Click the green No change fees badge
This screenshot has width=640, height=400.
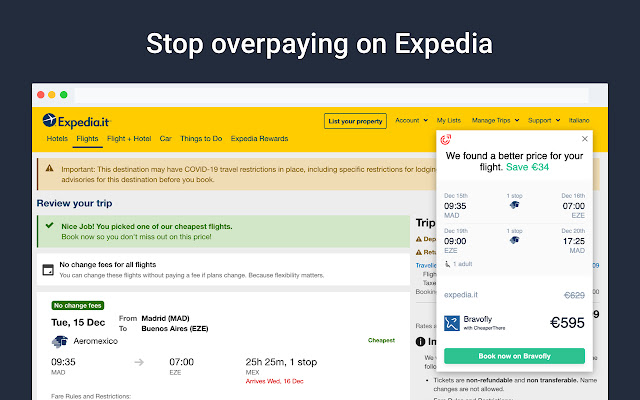pyautogui.click(x=78, y=305)
